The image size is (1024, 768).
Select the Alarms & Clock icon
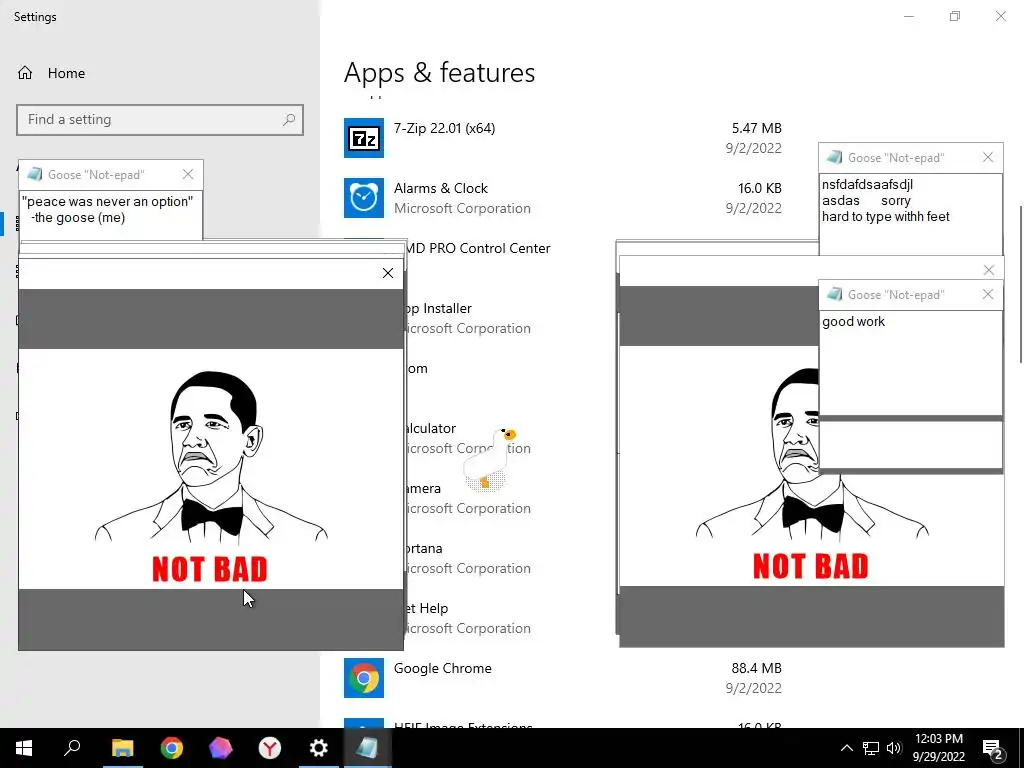[x=364, y=198]
